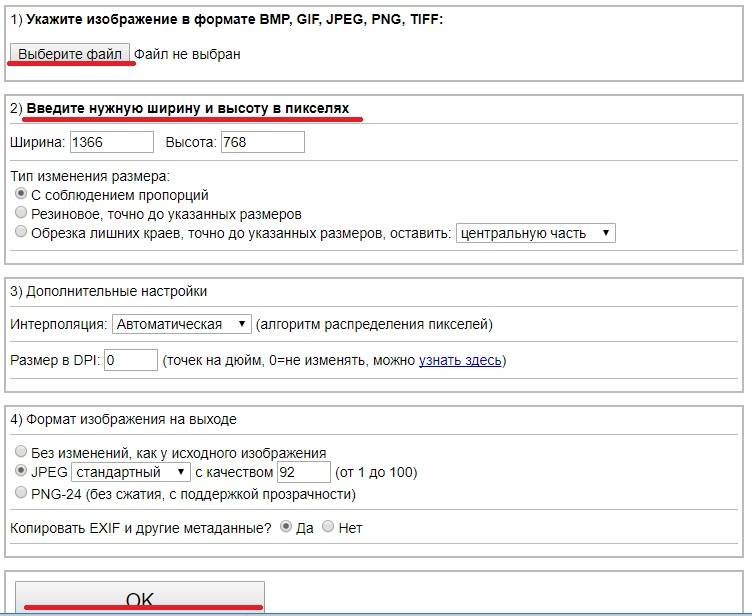Click the 'Введите нужную ширину и высоту' heading

188,108
